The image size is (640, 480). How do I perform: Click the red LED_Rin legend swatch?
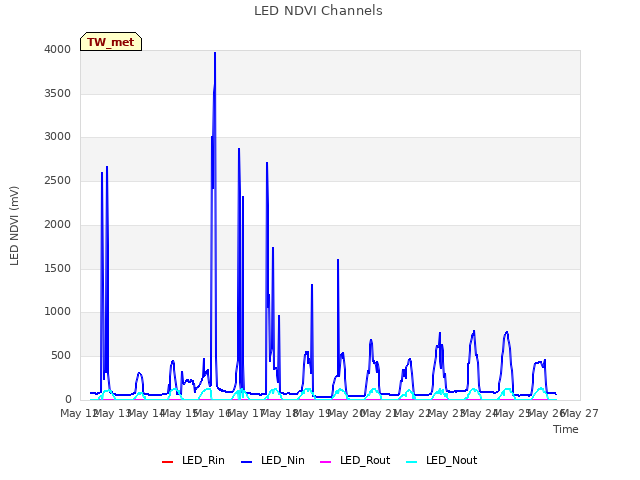167,462
